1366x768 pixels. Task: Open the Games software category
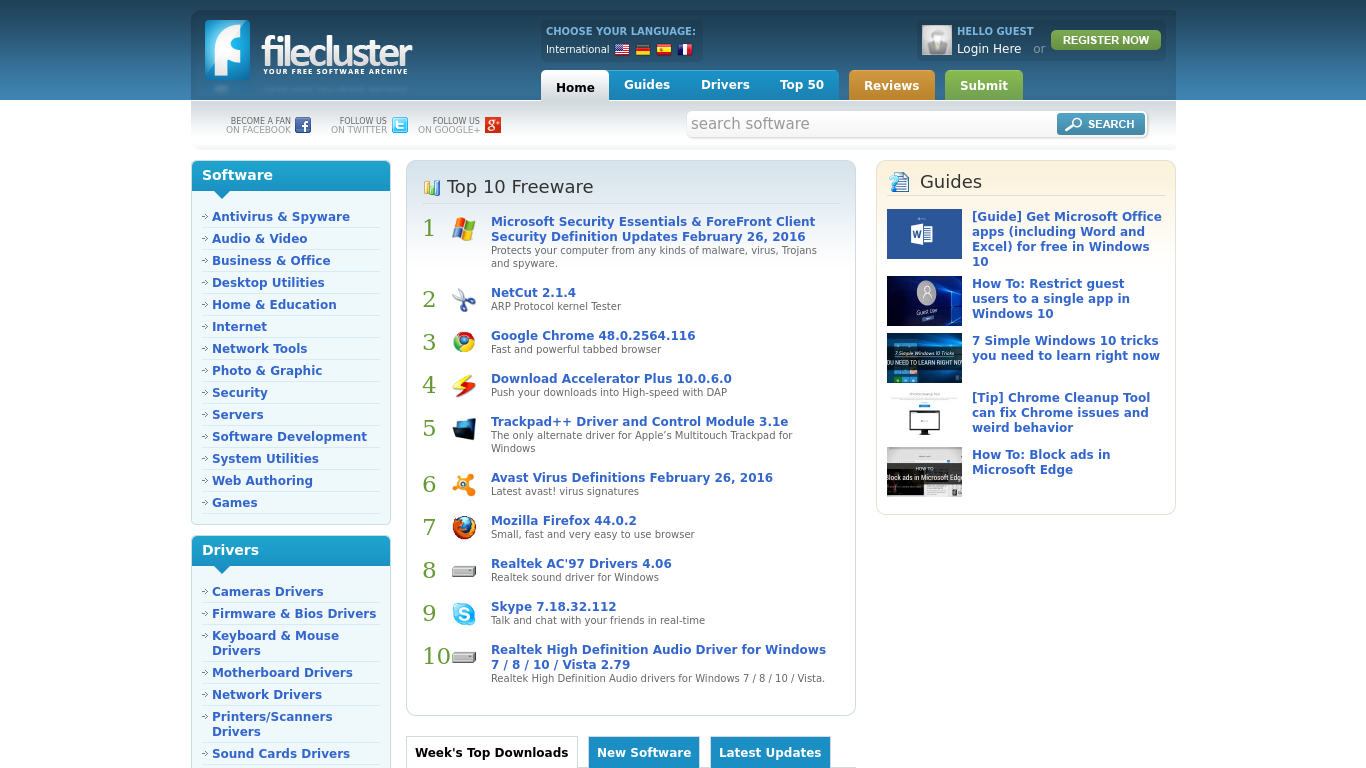[235, 503]
